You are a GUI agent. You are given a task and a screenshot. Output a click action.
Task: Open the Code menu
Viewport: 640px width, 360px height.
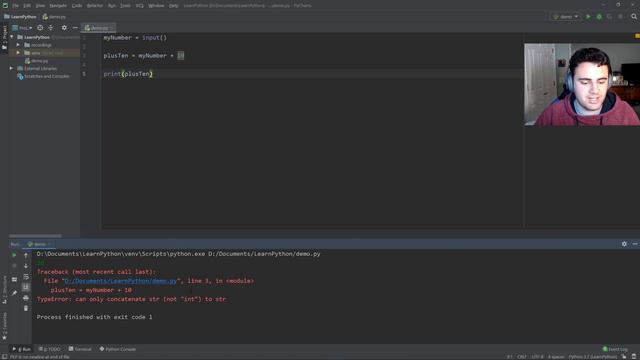pyautogui.click(x=77, y=6)
